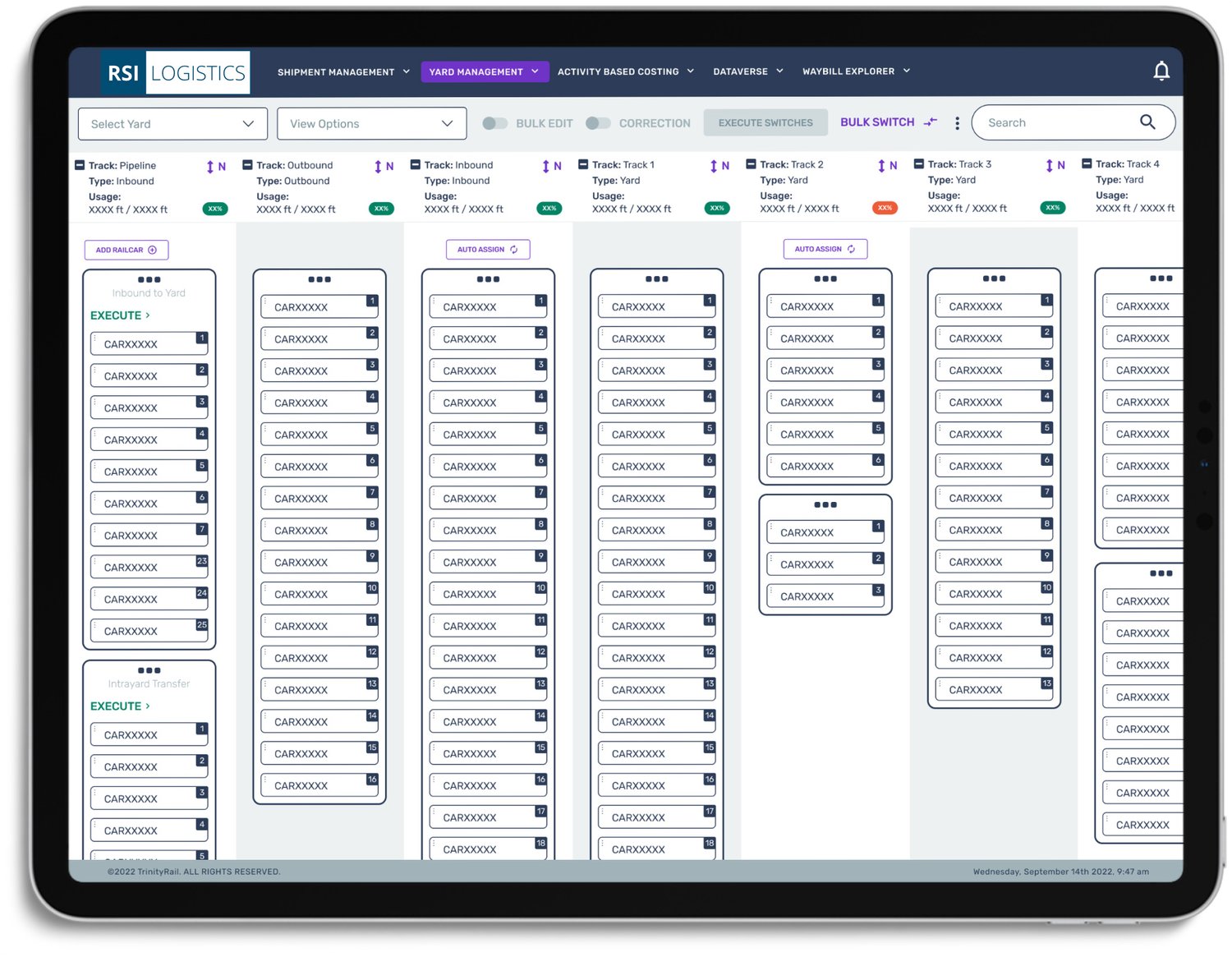Expand the Activity Based Costing menu
This screenshot has height=957, width=1232.
point(625,72)
